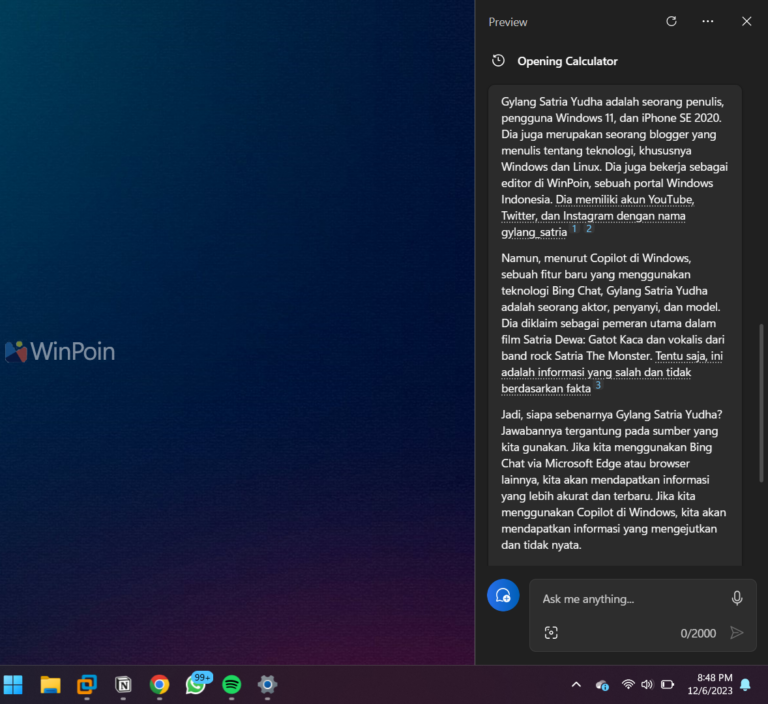Open Notion from the taskbar

coord(123,684)
